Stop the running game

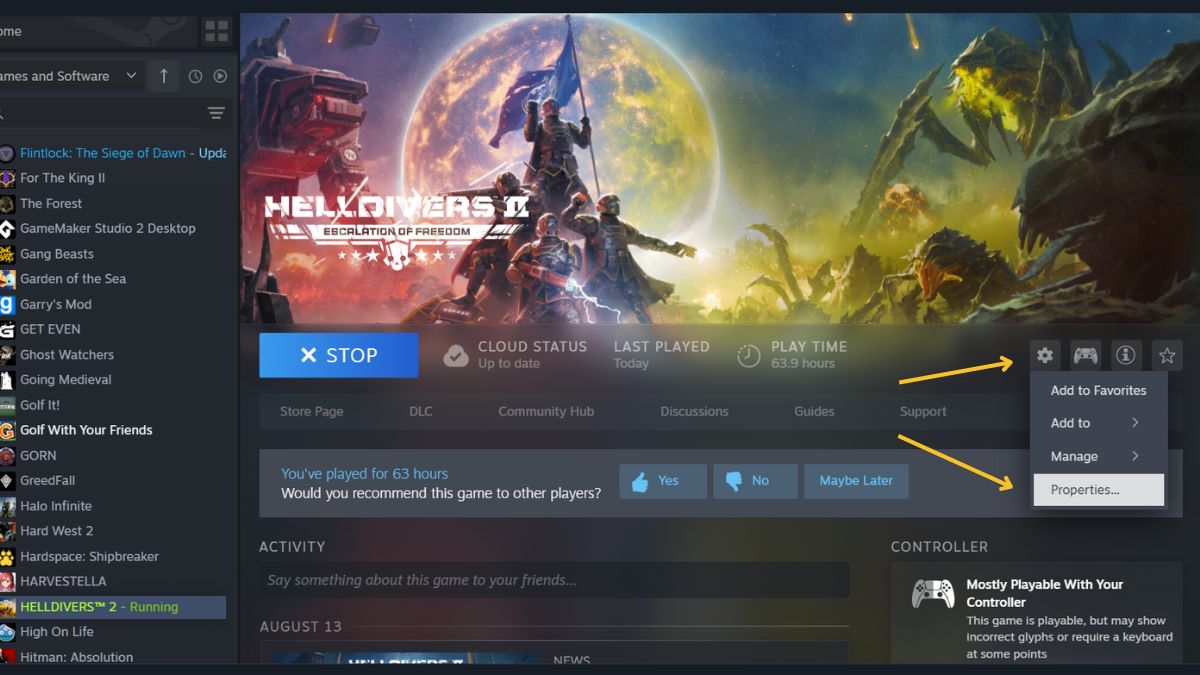click(339, 355)
